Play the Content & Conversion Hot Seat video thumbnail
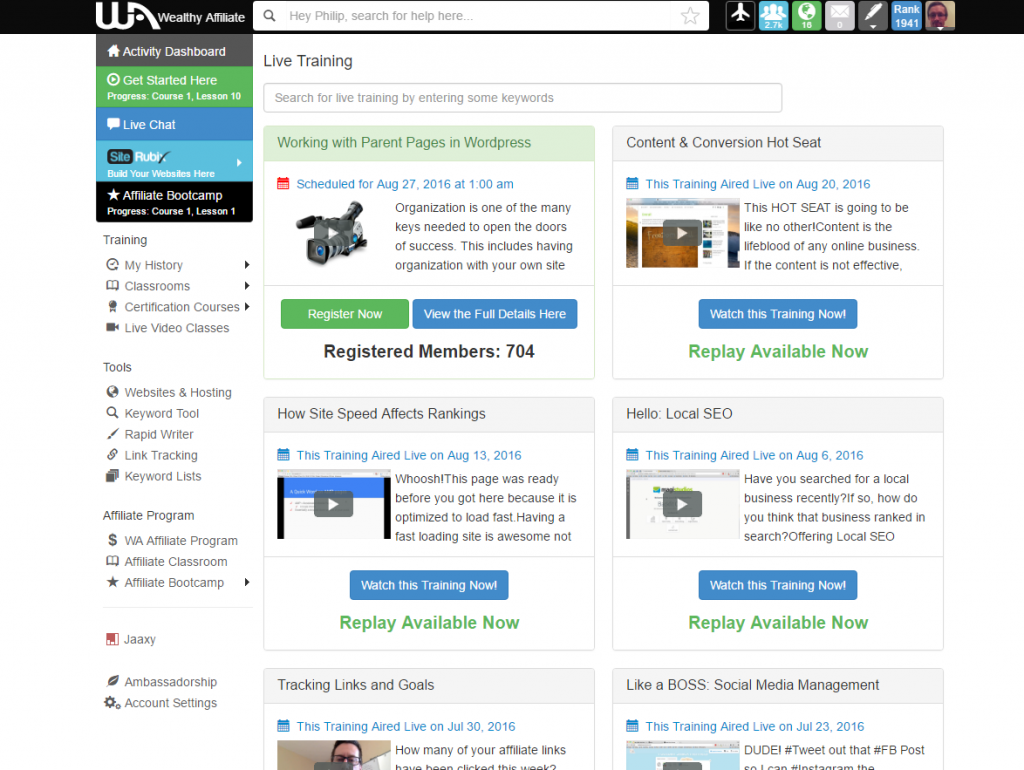The width and height of the screenshot is (1024, 770). [x=682, y=233]
